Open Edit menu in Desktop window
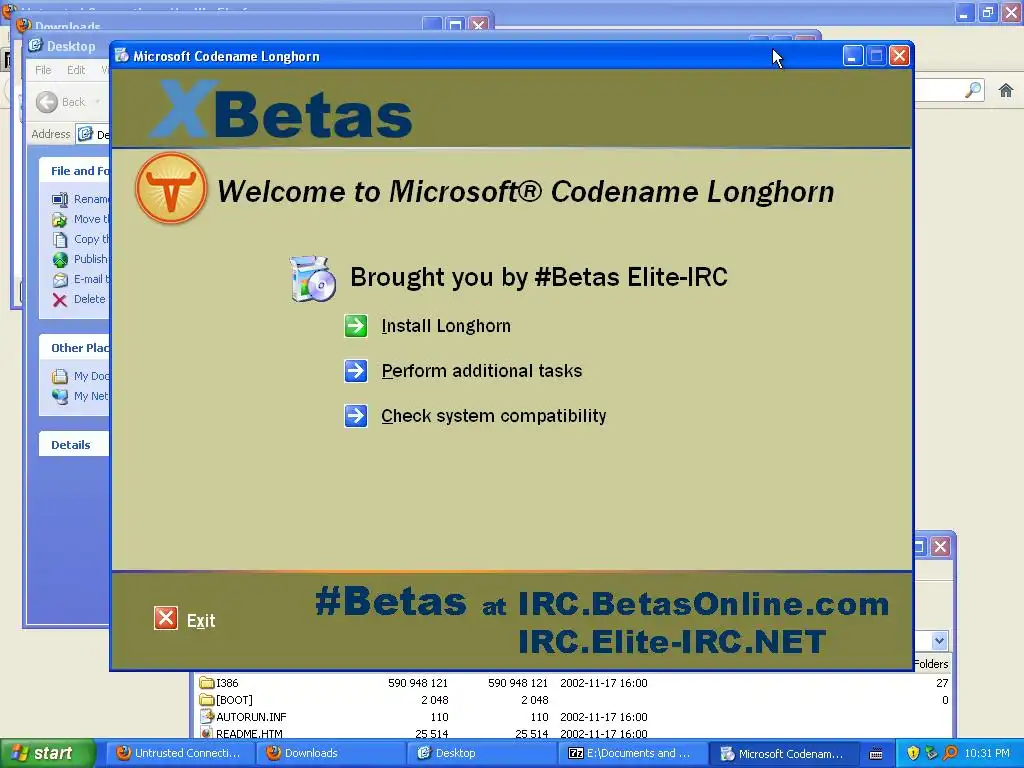The image size is (1024, 768). (x=76, y=70)
